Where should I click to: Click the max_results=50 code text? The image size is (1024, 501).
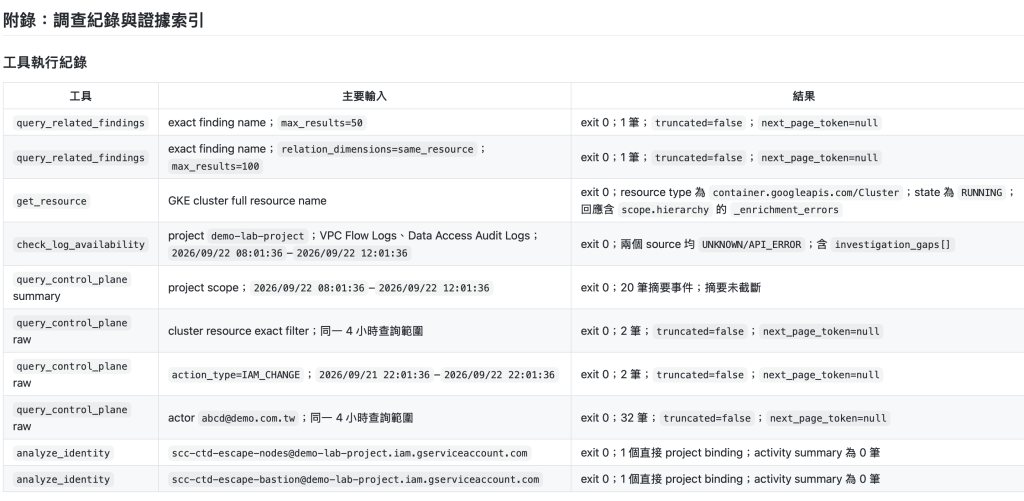click(321, 123)
